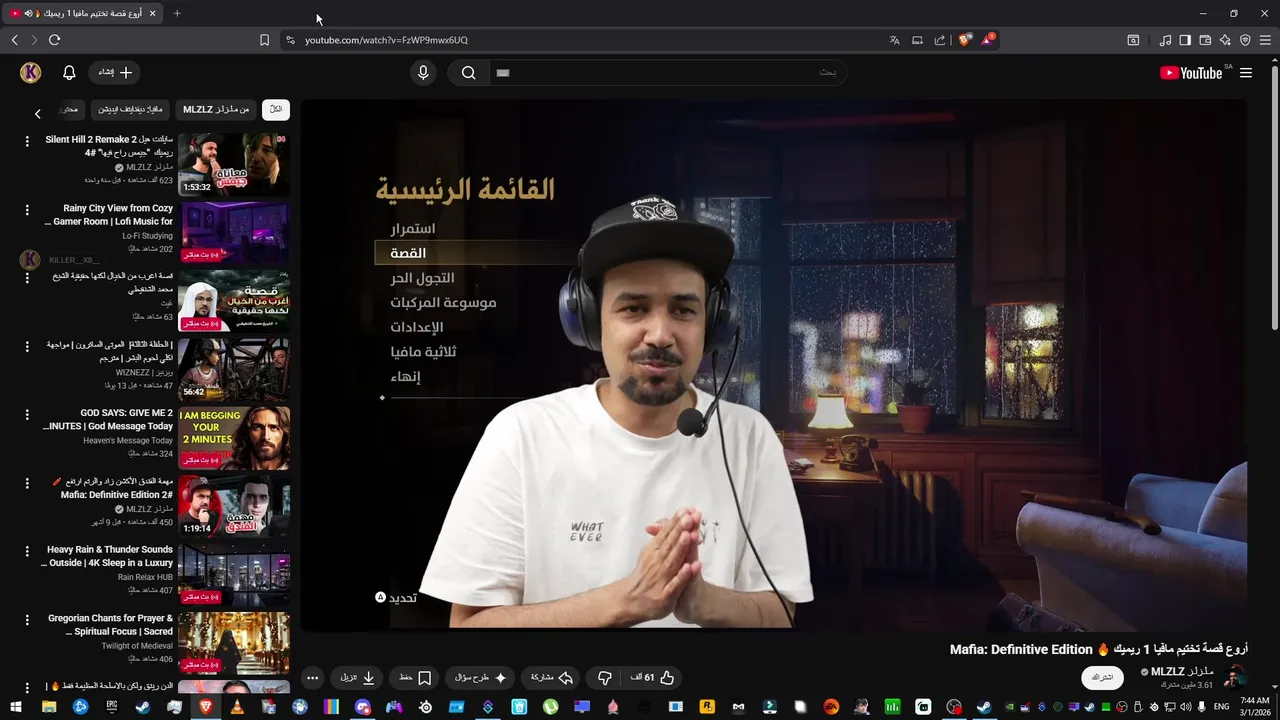Open the YouTube hamburger guide menu
Image resolution: width=1280 pixels, height=720 pixels.
pyautogui.click(x=1246, y=73)
